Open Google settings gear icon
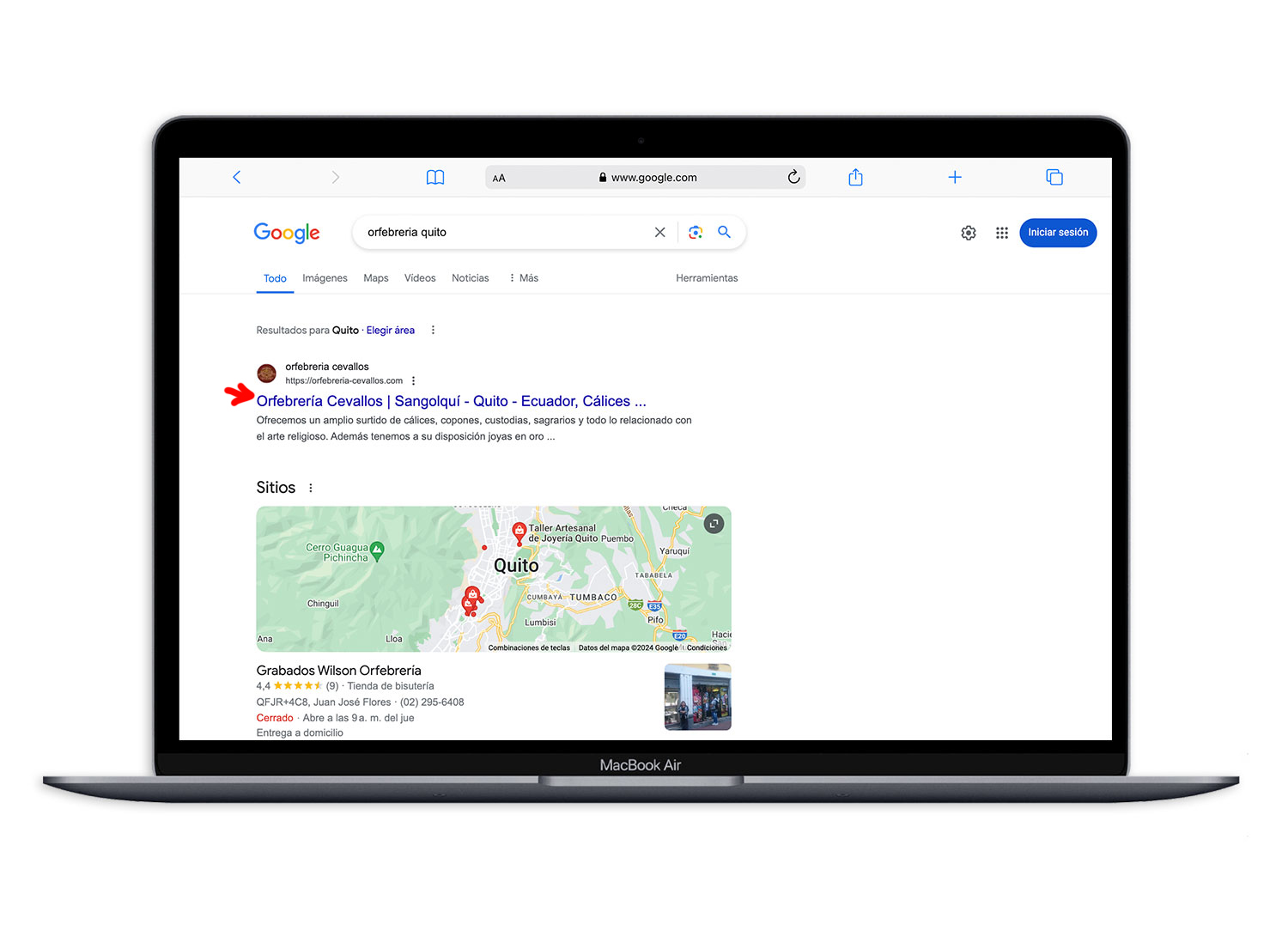Screen dimensions: 1288x930 click(969, 233)
